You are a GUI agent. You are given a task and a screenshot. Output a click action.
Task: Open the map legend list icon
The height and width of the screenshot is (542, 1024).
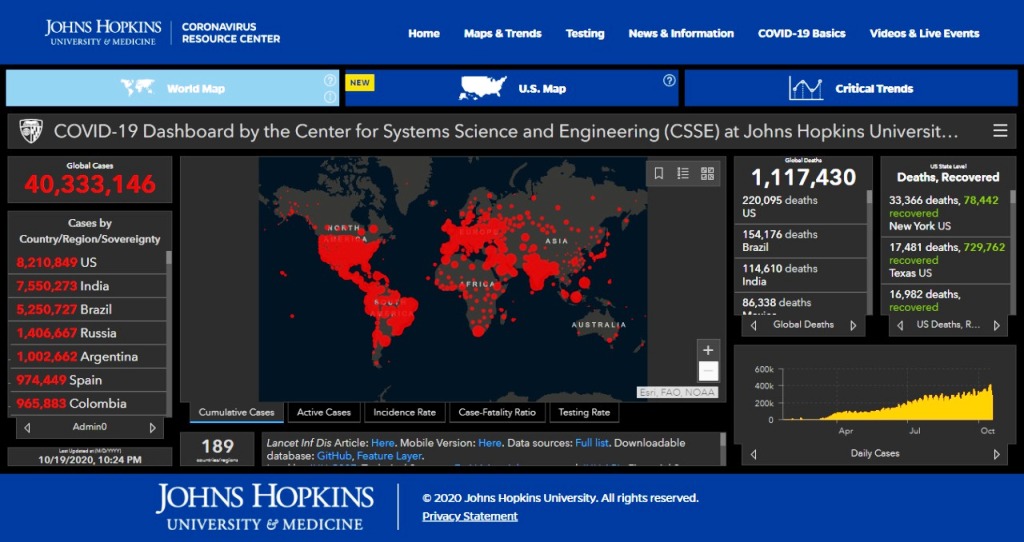(x=683, y=174)
